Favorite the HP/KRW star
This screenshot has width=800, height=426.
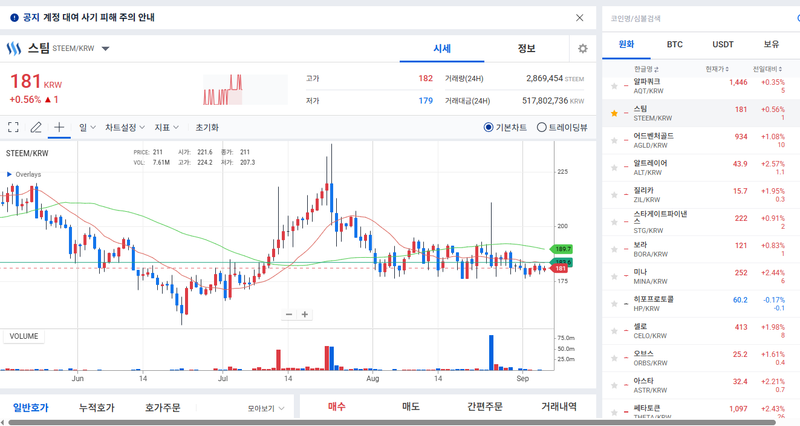(x=614, y=304)
